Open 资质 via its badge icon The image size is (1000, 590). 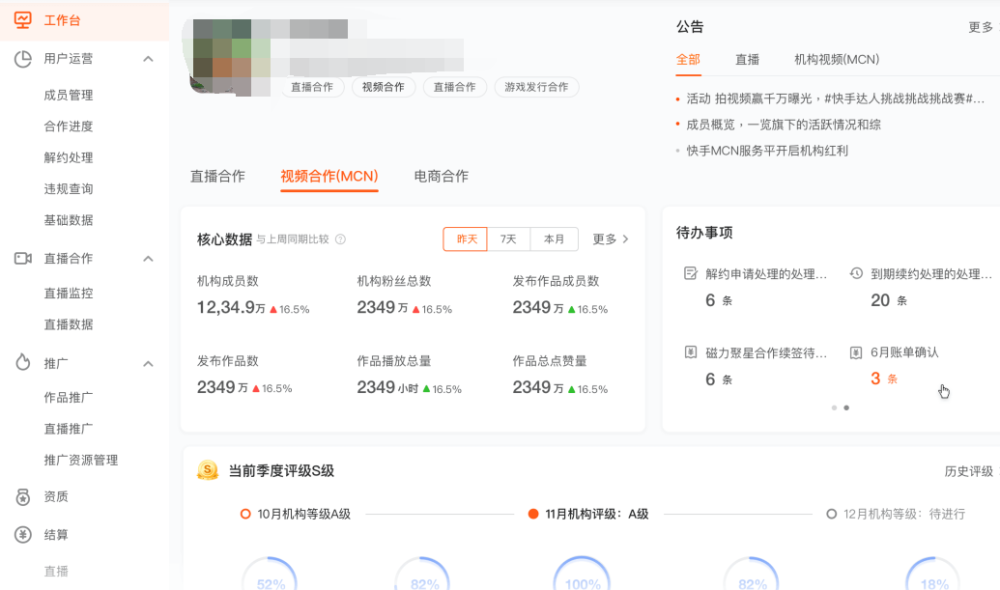[x=23, y=497]
